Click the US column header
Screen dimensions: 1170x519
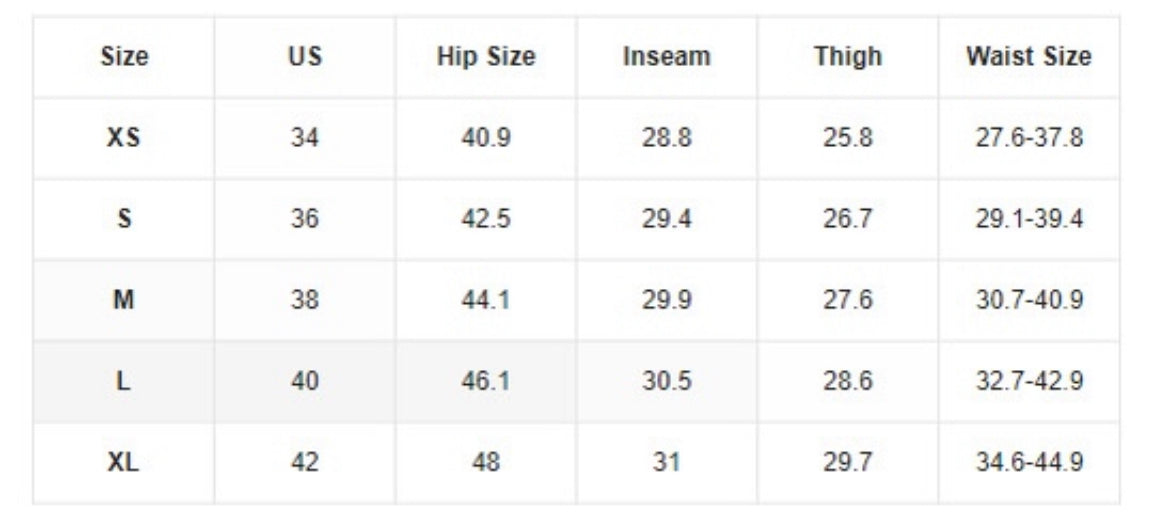[x=305, y=57]
